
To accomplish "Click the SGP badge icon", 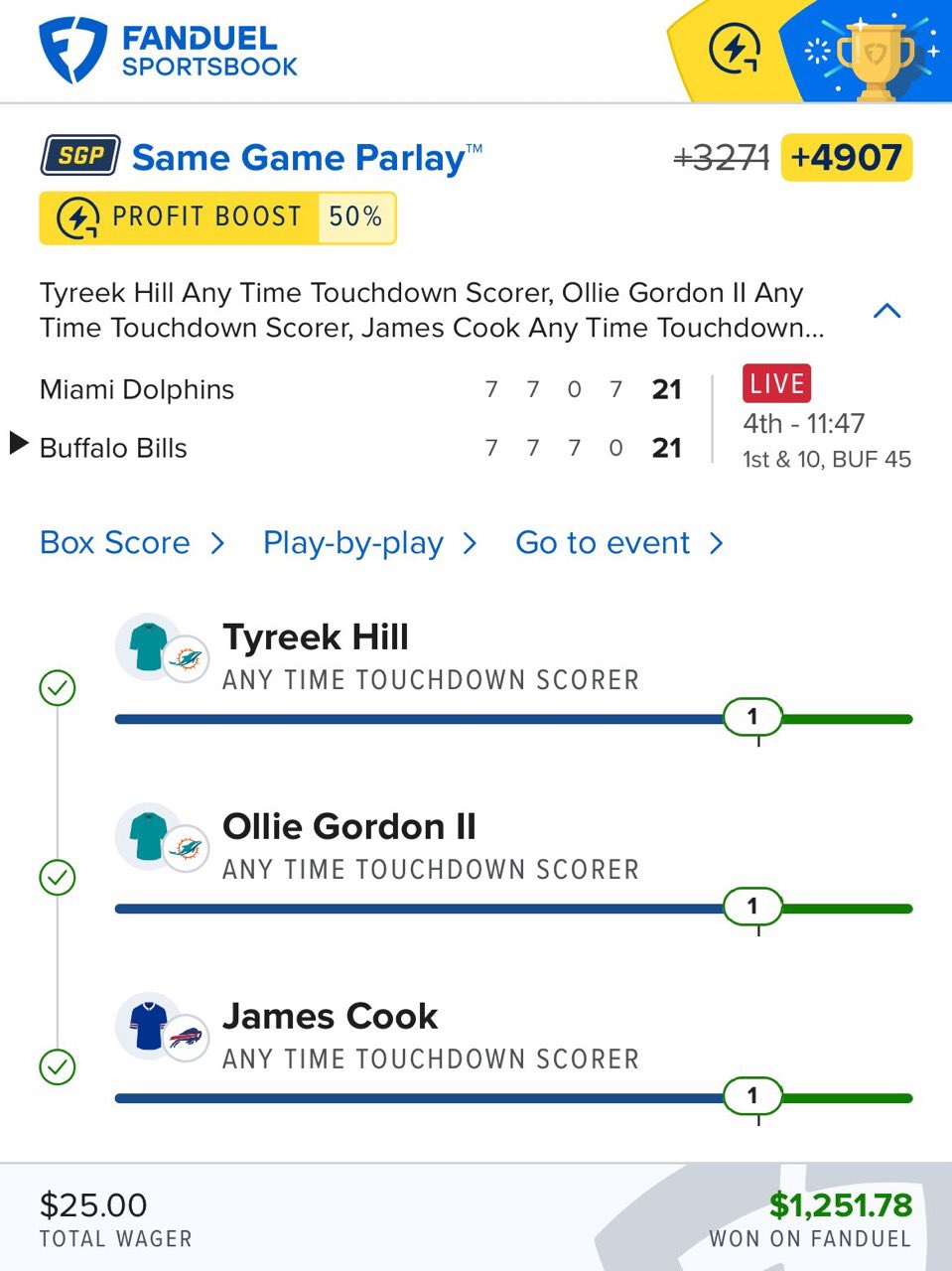I will (80, 156).
